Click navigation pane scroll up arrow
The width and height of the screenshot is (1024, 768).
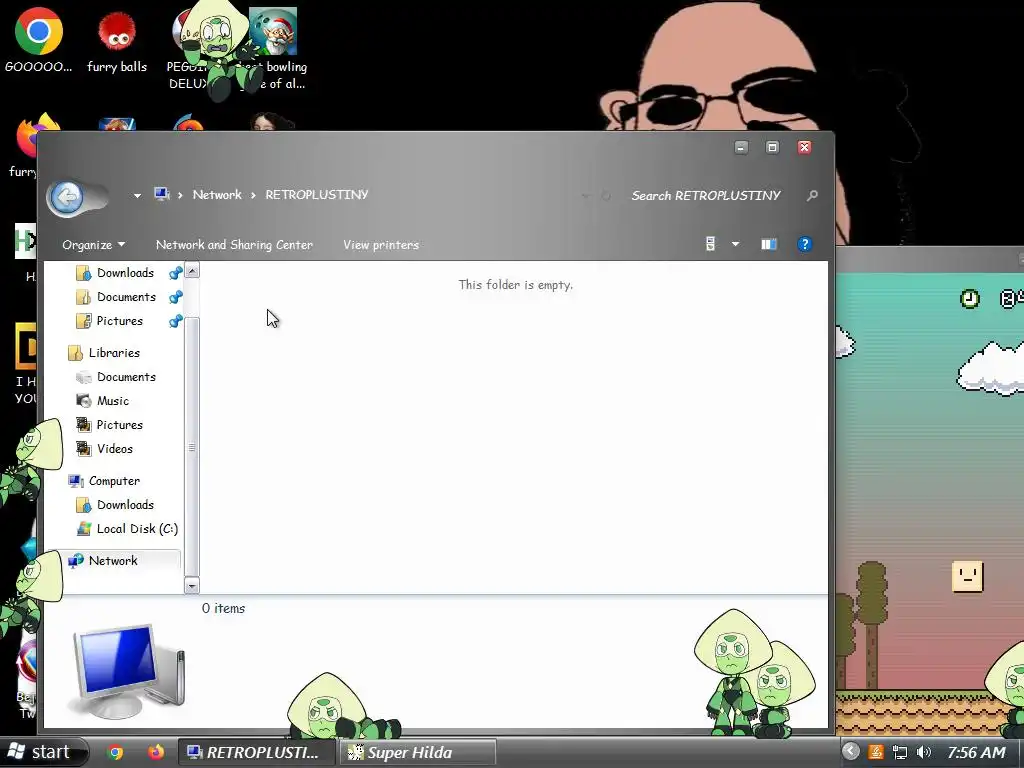pyautogui.click(x=192, y=270)
